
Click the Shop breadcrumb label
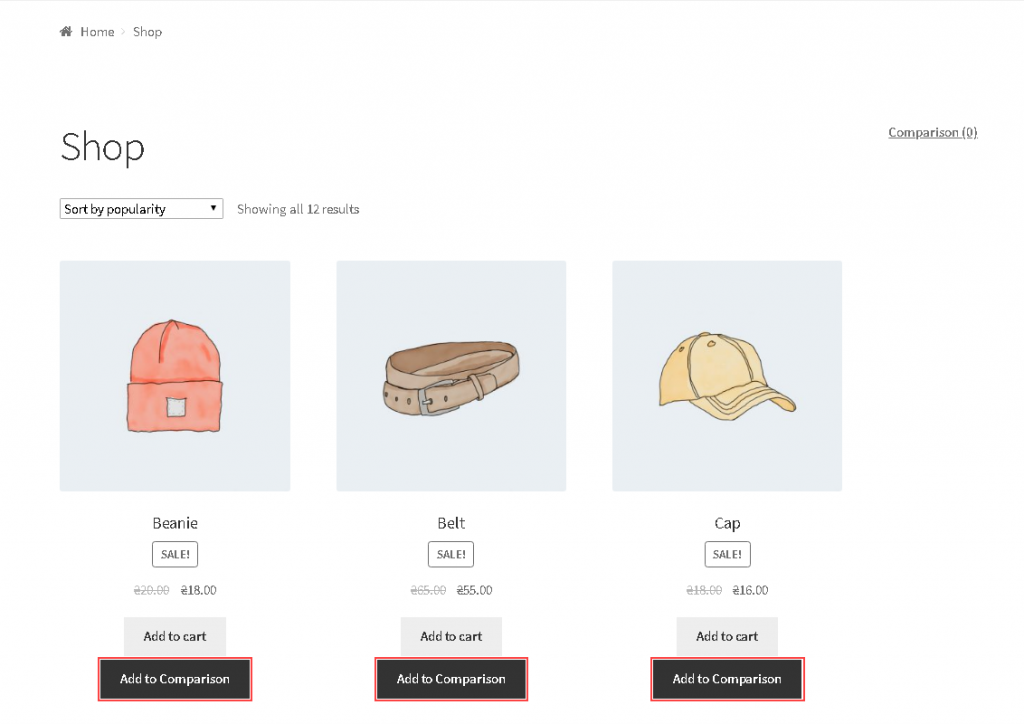(147, 31)
